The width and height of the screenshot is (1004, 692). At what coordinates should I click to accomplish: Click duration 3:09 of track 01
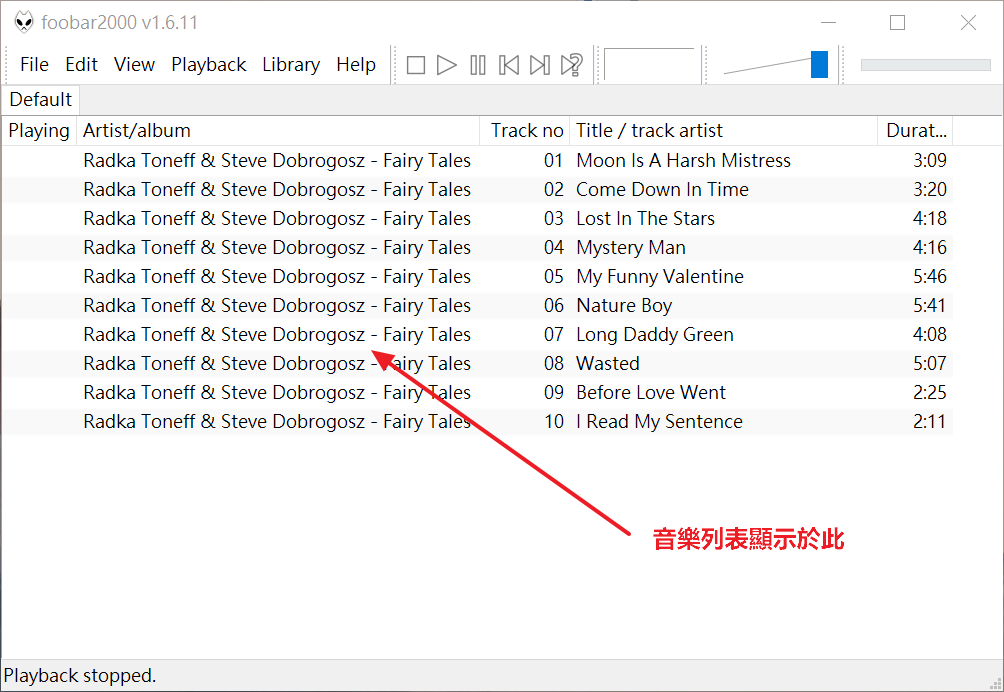[x=930, y=161]
